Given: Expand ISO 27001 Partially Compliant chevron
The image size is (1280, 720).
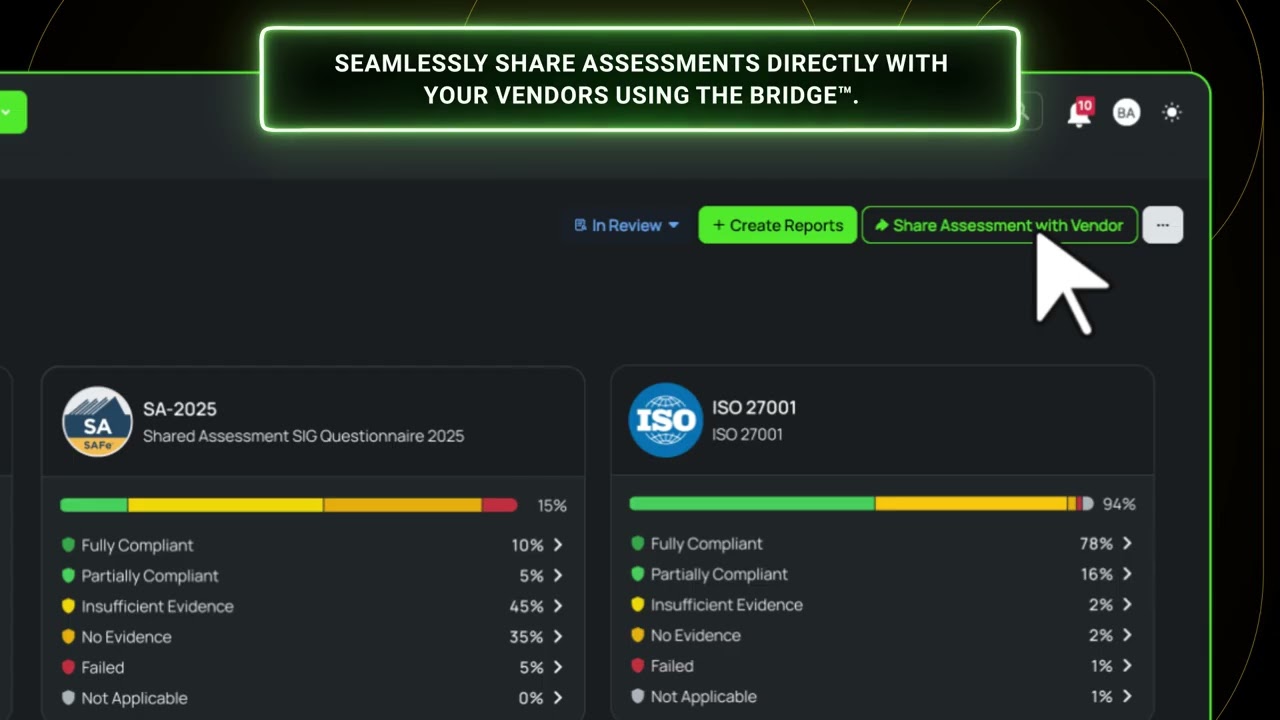Looking at the screenshot, I should 1127,574.
